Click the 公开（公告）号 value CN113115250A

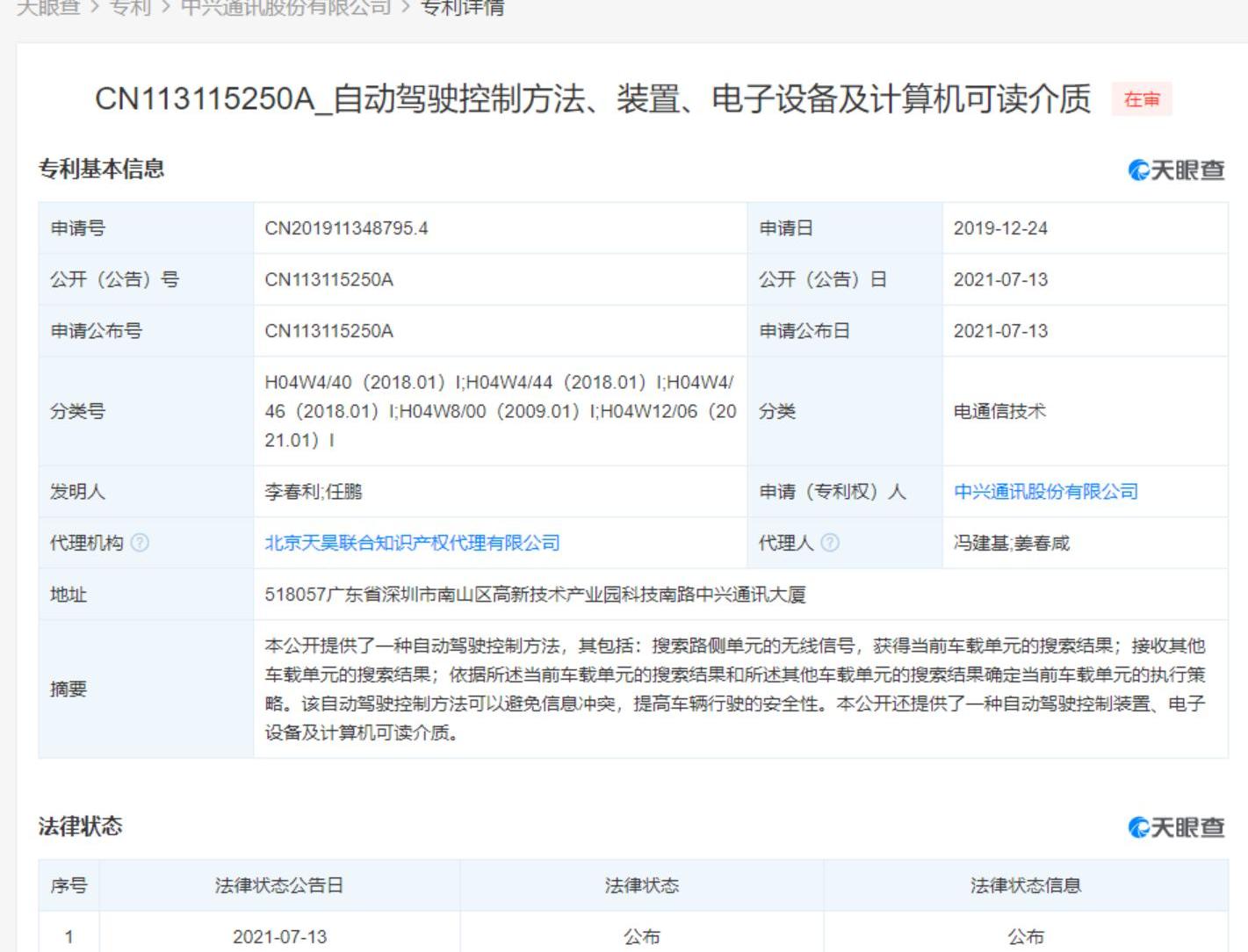(329, 280)
